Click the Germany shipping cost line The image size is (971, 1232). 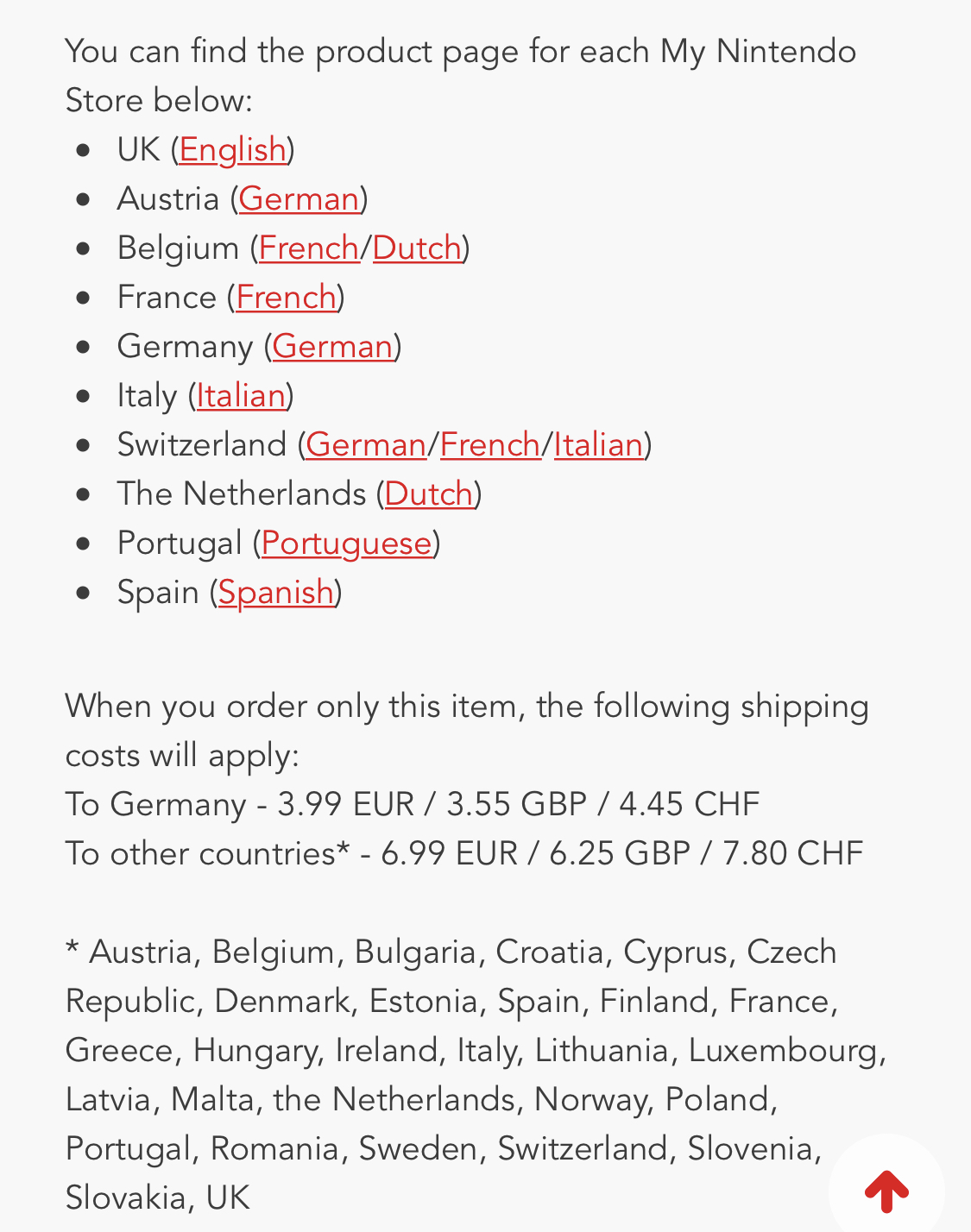pyautogui.click(x=413, y=804)
